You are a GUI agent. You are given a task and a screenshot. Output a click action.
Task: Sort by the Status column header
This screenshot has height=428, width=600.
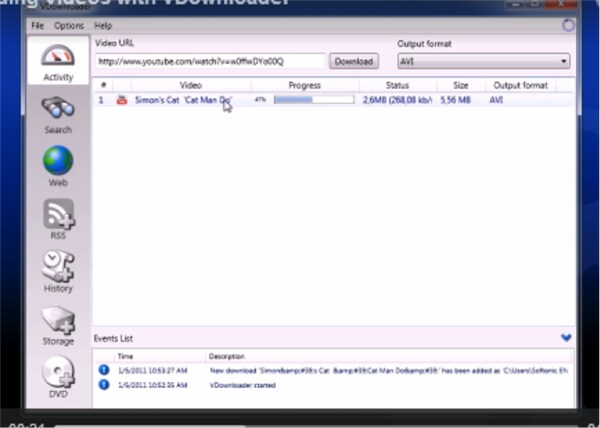397,85
